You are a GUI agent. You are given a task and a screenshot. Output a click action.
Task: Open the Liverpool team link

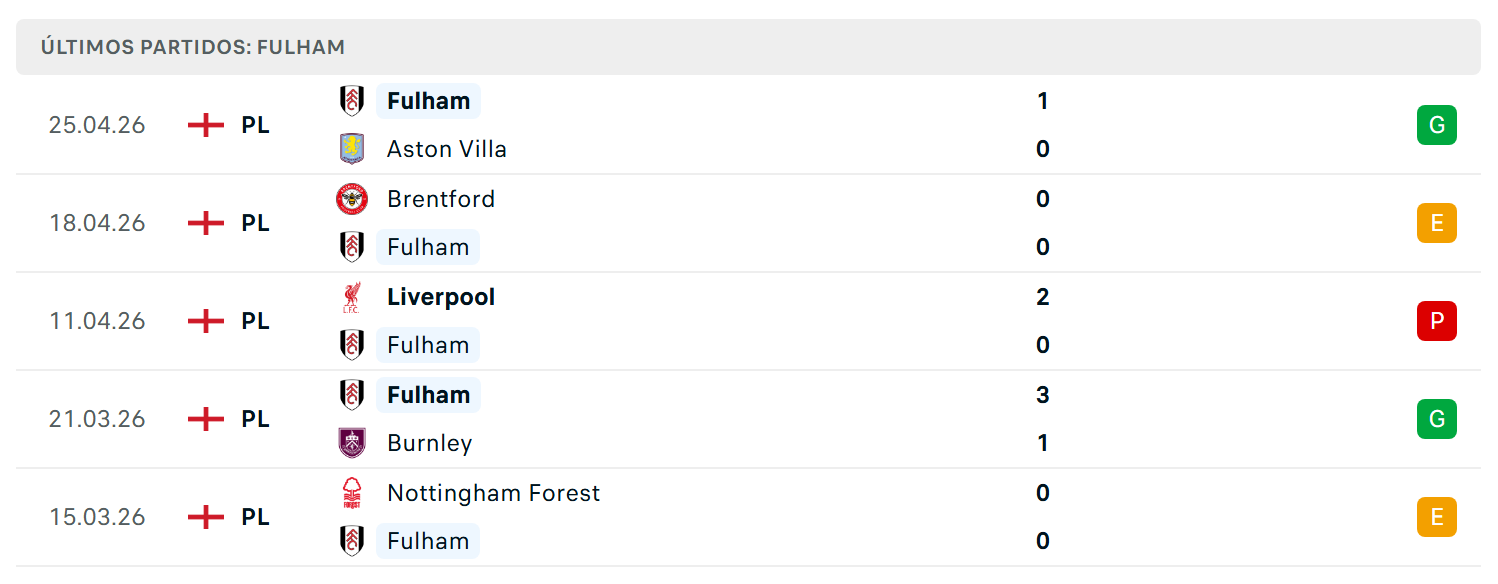[x=441, y=297]
